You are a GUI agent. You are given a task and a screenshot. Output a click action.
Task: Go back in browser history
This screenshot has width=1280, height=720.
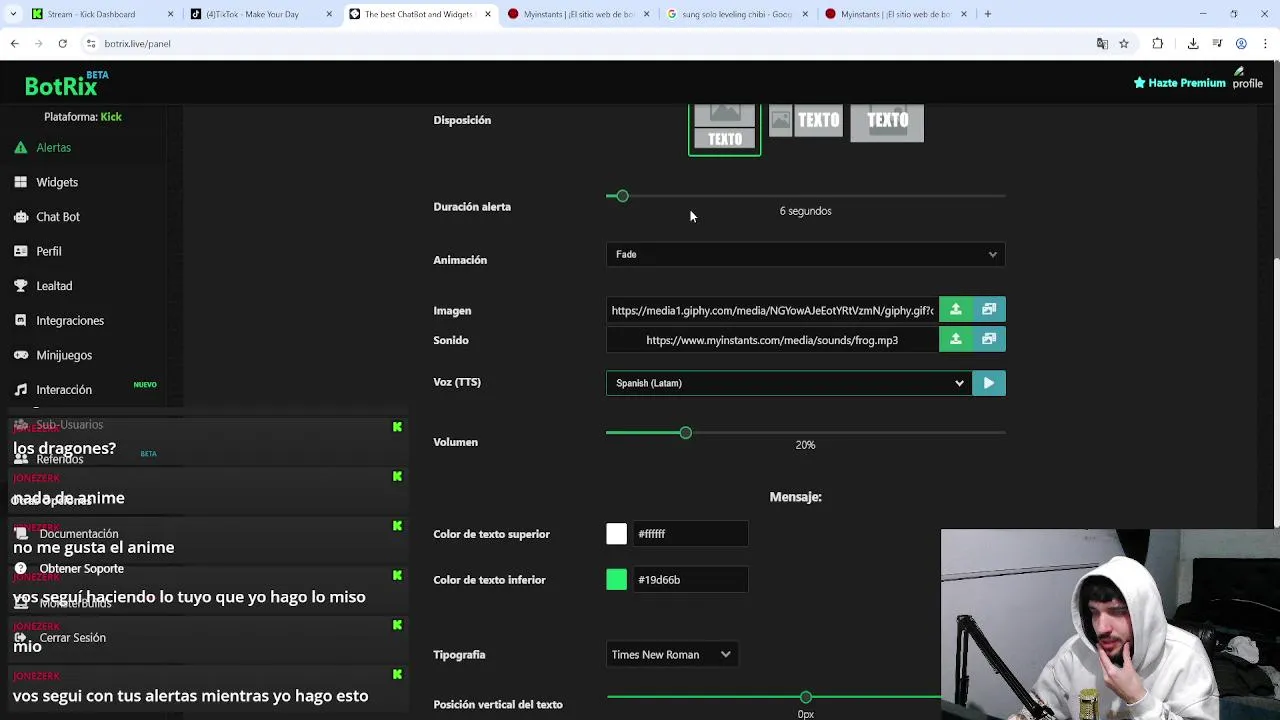tap(14, 44)
